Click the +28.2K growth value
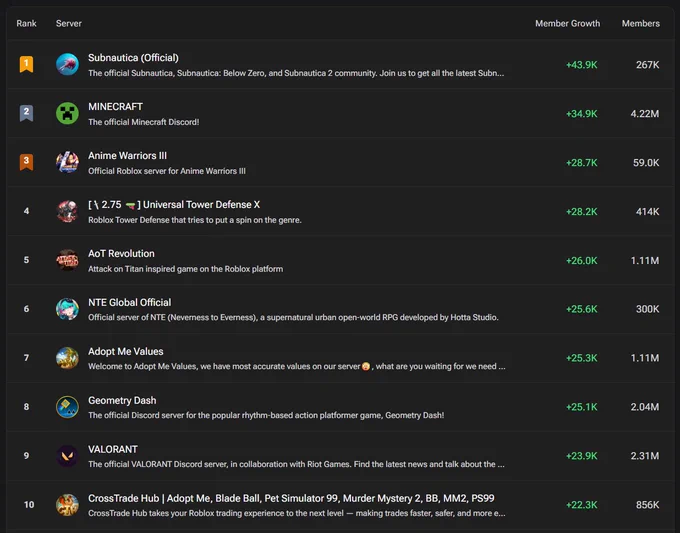The width and height of the screenshot is (680, 533). coord(582,212)
